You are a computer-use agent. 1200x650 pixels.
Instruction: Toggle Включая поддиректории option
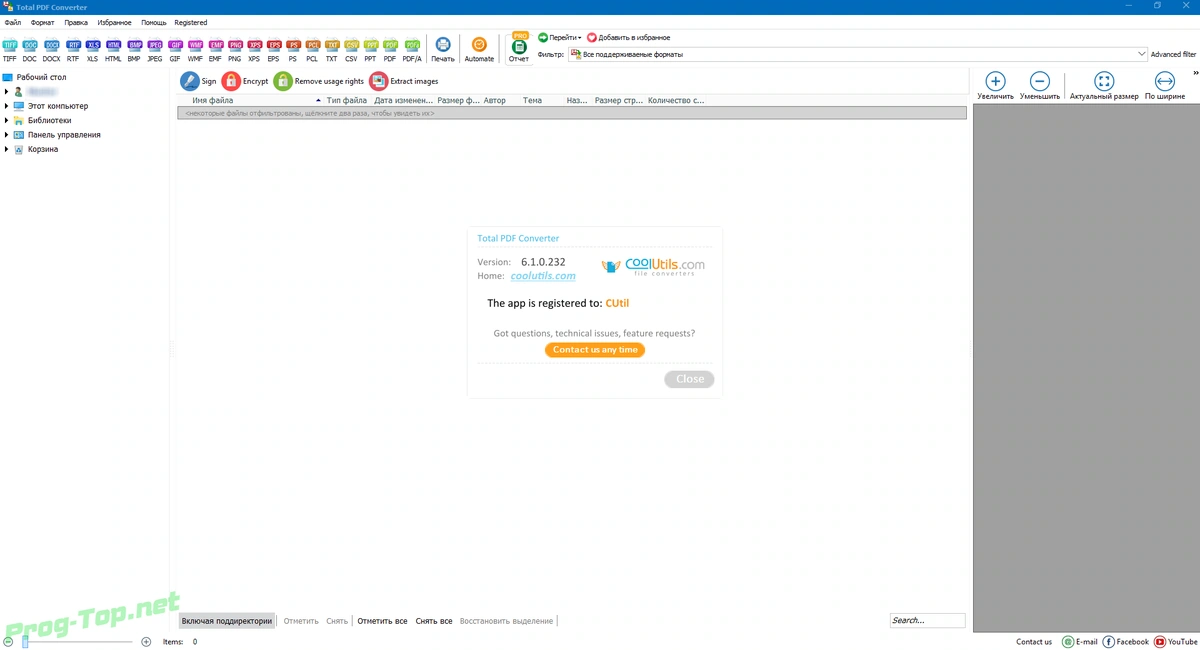tap(227, 621)
